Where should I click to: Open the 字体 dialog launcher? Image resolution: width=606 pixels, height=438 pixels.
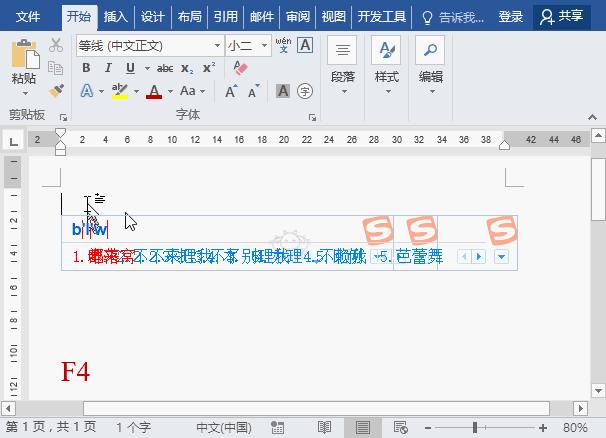(312, 117)
